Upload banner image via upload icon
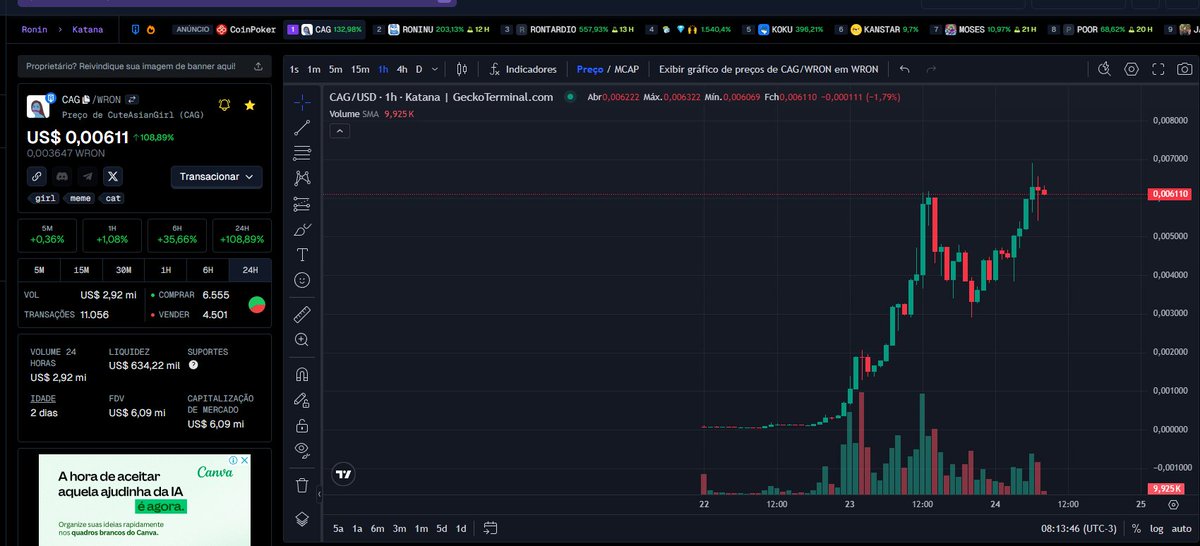 coord(259,66)
